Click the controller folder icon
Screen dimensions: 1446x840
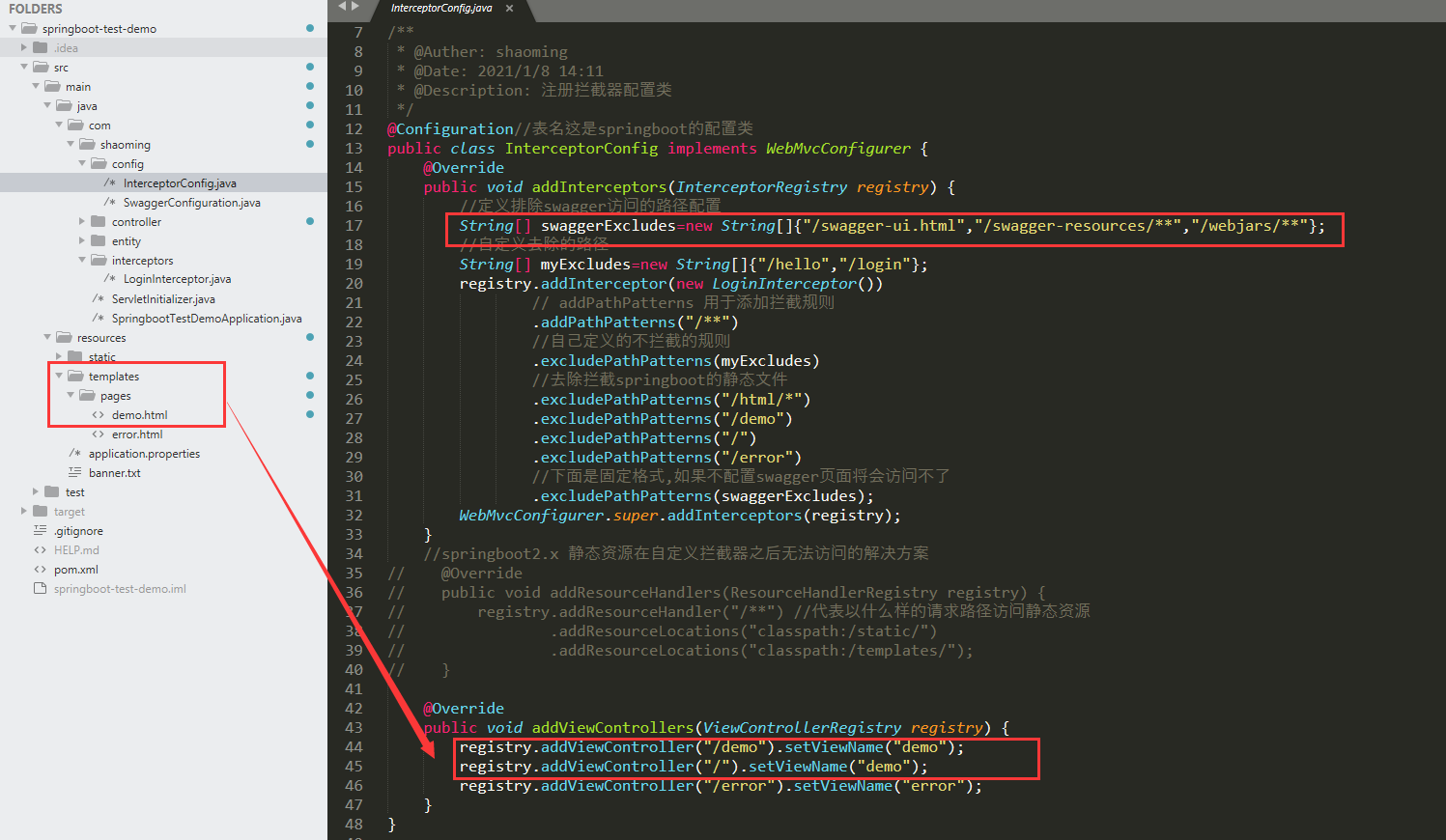coord(99,221)
